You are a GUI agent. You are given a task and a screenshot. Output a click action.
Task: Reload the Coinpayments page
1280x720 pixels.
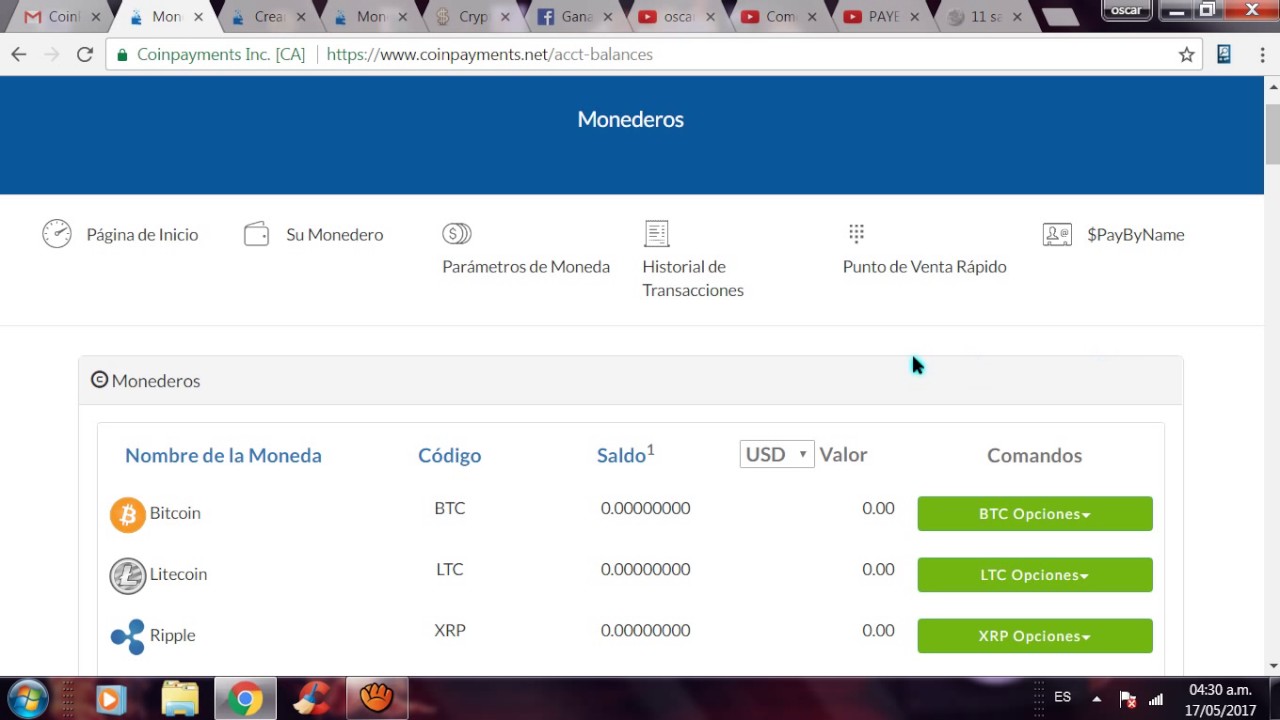tap(85, 55)
